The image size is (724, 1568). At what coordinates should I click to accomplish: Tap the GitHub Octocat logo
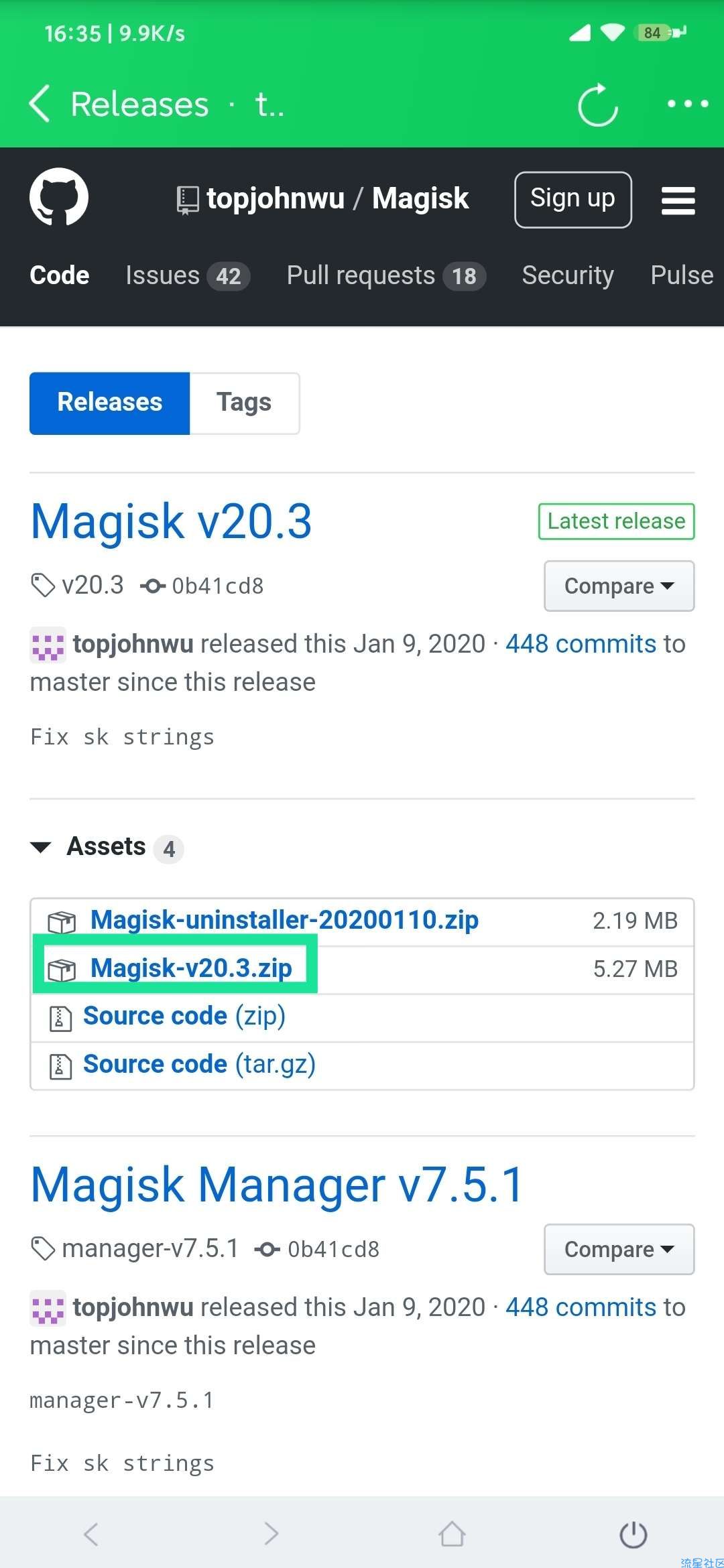tap(59, 198)
